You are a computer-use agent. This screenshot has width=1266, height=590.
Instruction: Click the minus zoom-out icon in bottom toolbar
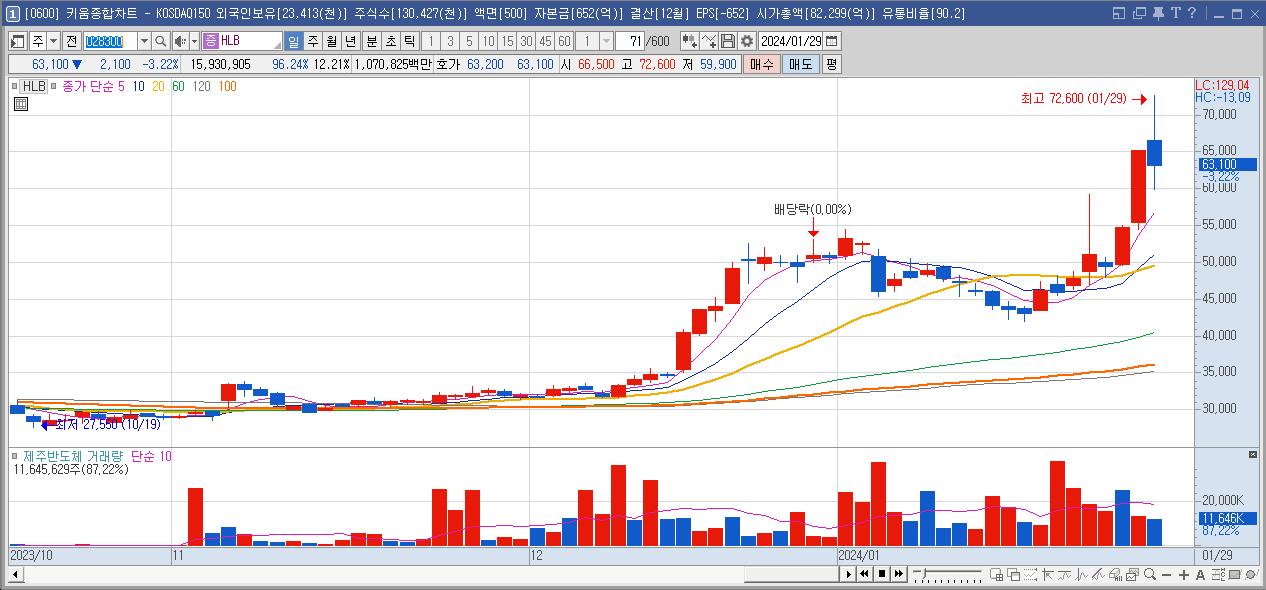(1167, 574)
